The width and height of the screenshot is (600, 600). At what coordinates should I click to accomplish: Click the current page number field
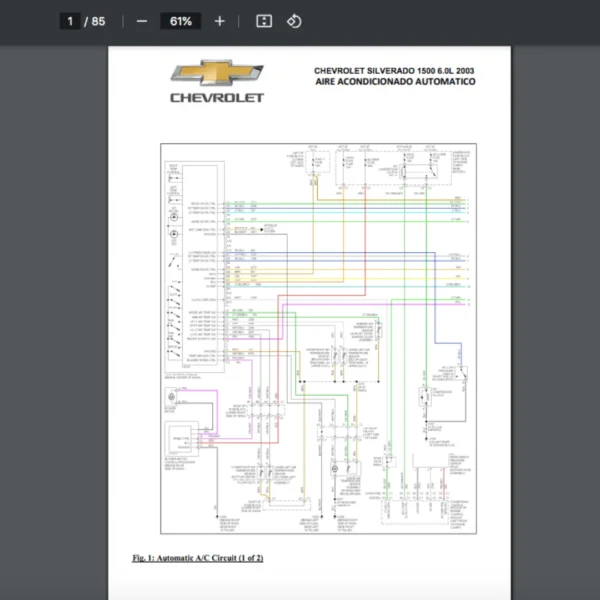coord(70,21)
